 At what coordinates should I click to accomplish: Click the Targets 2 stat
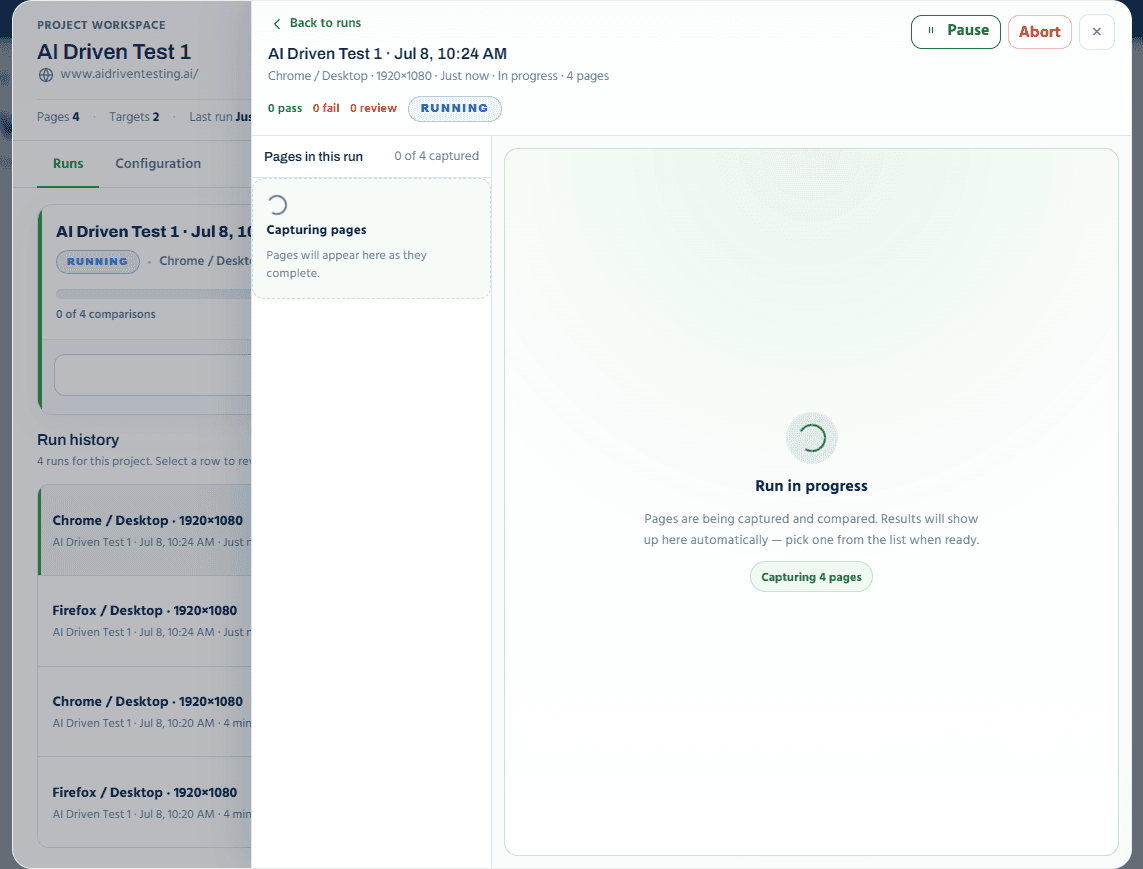pos(134,117)
